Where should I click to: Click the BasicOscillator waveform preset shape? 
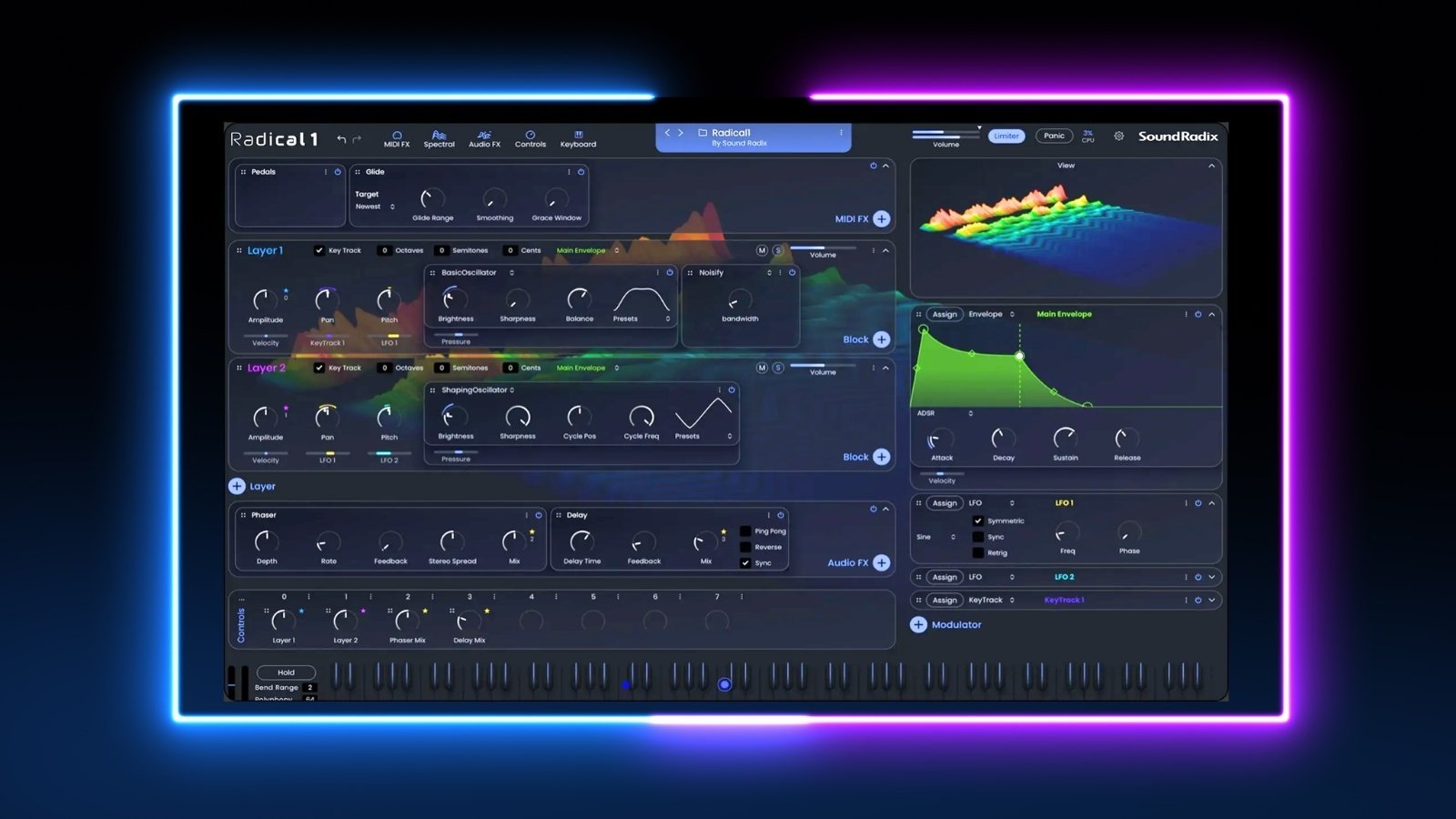[642, 299]
